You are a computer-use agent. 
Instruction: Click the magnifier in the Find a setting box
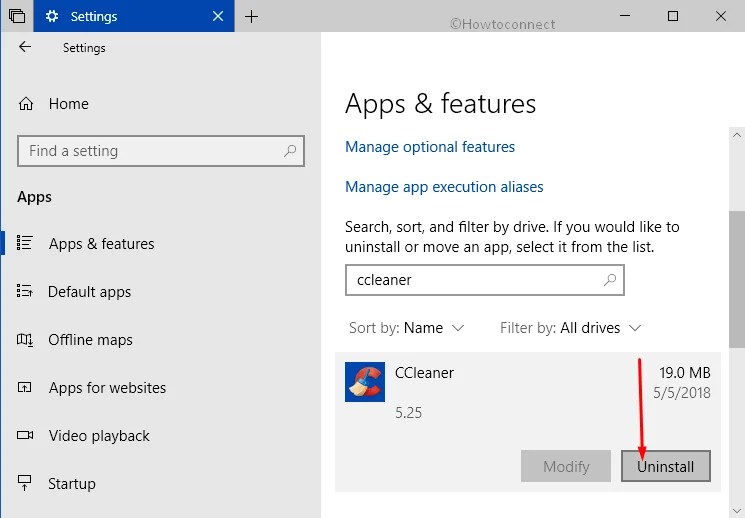(289, 151)
